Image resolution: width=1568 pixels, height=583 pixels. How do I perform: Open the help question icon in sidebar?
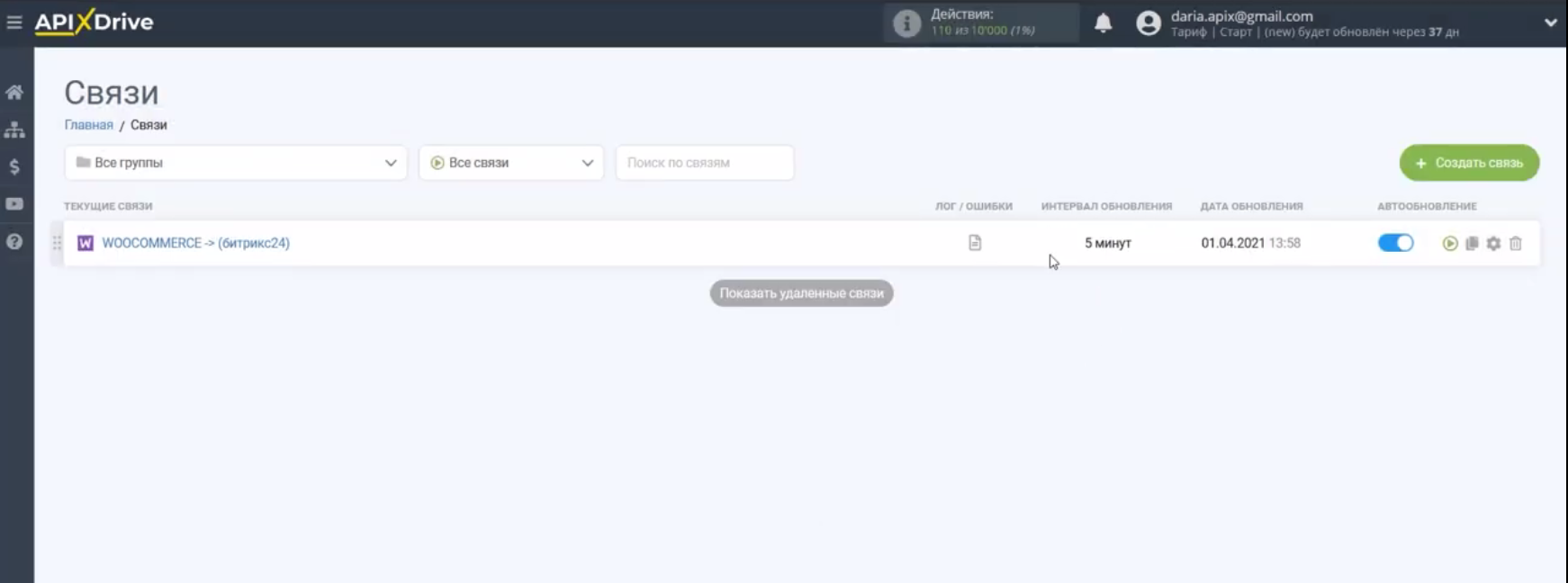[14, 241]
